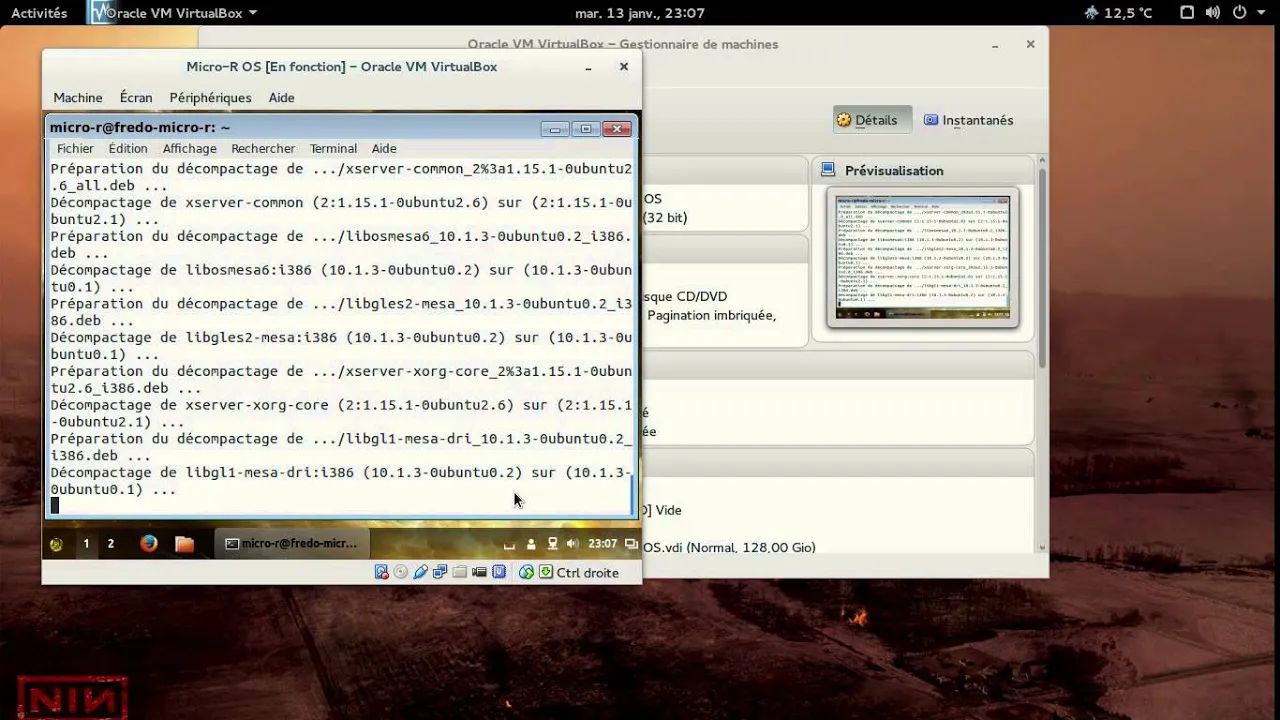Open the Périphériques menu
The image size is (1280, 720).
[210, 97]
